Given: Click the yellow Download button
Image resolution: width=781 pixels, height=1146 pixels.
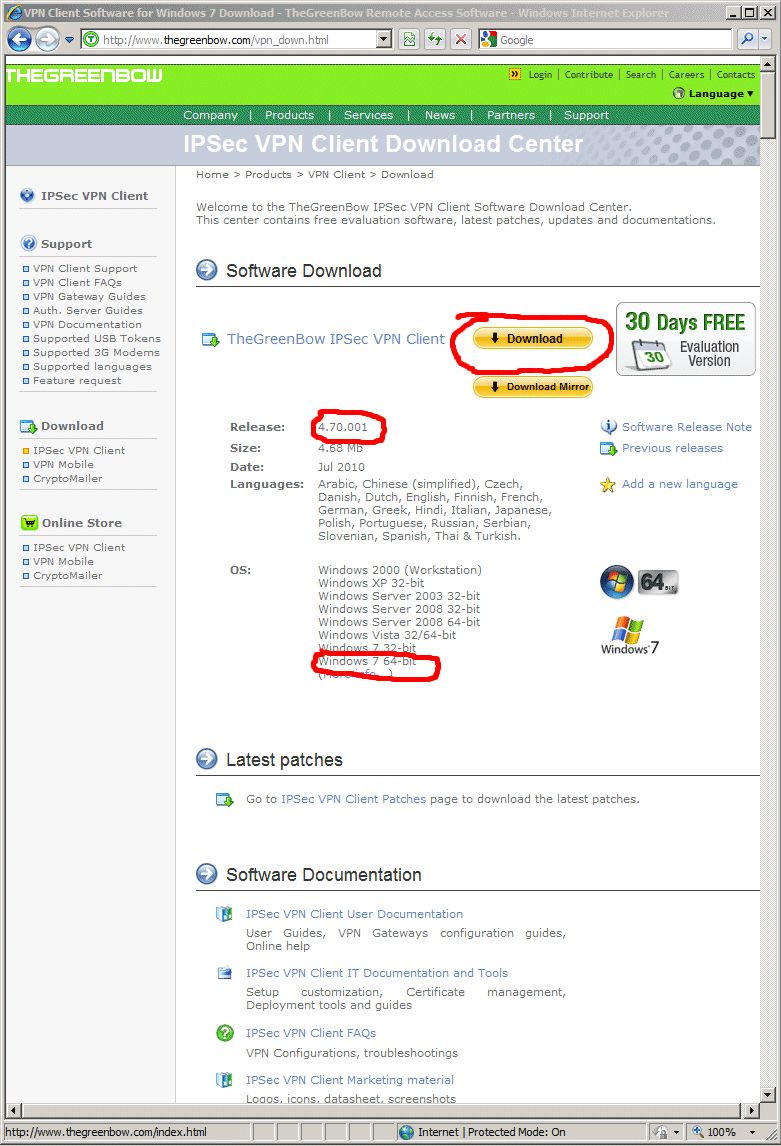Looking at the screenshot, I should (x=533, y=338).
